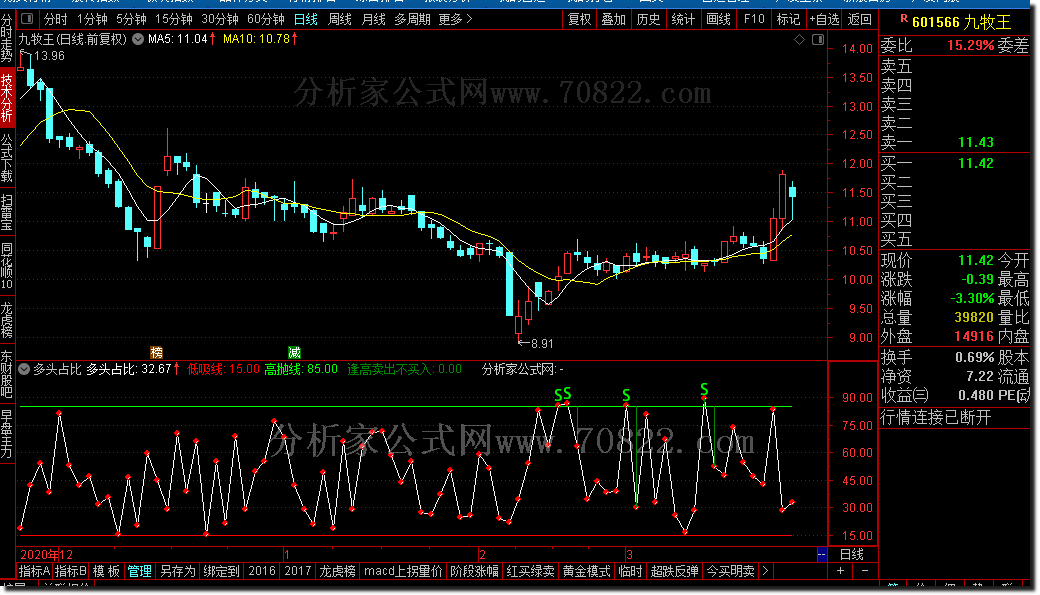Click the 返回 back button

click(860, 19)
